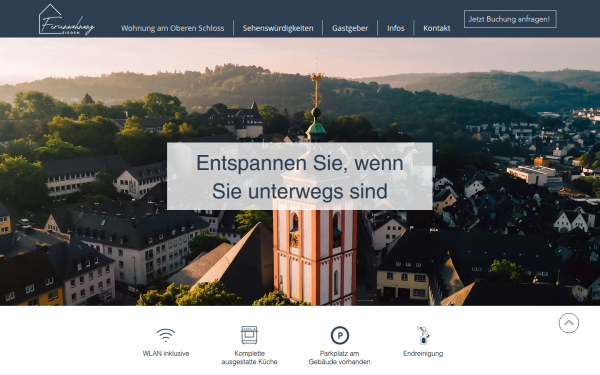Click the 'Parkplatz am Gebäude vorhanden' text

point(339,358)
